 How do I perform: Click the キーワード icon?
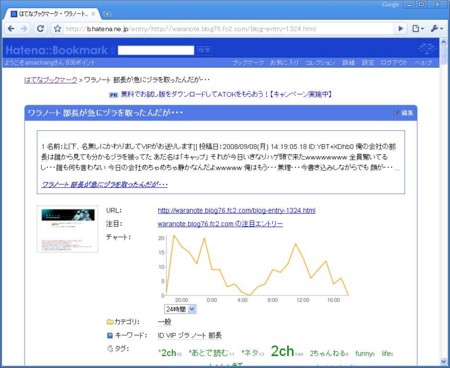point(110,335)
